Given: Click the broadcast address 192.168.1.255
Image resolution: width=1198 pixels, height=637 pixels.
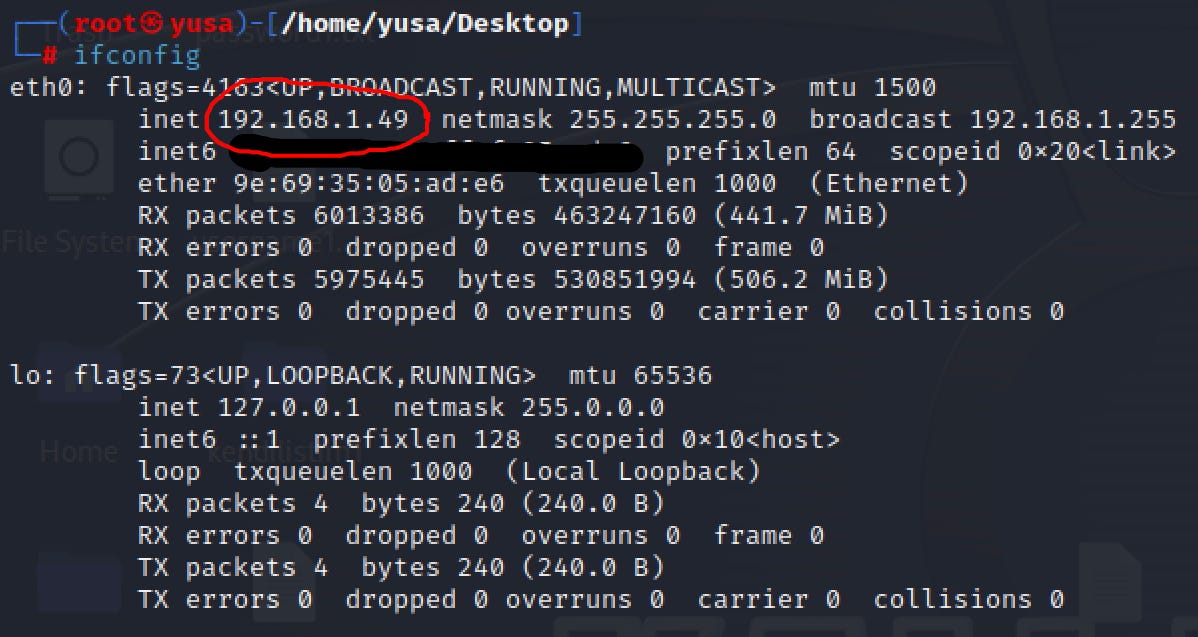Looking at the screenshot, I should [x=1073, y=119].
